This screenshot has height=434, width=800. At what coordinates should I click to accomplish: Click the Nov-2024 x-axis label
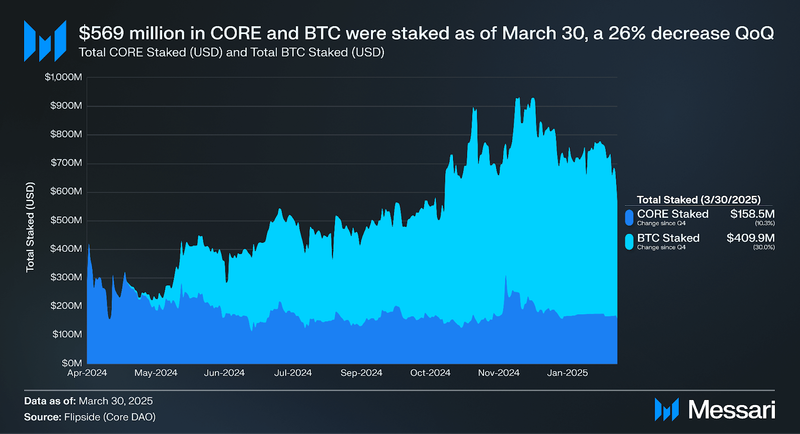pyautogui.click(x=498, y=373)
